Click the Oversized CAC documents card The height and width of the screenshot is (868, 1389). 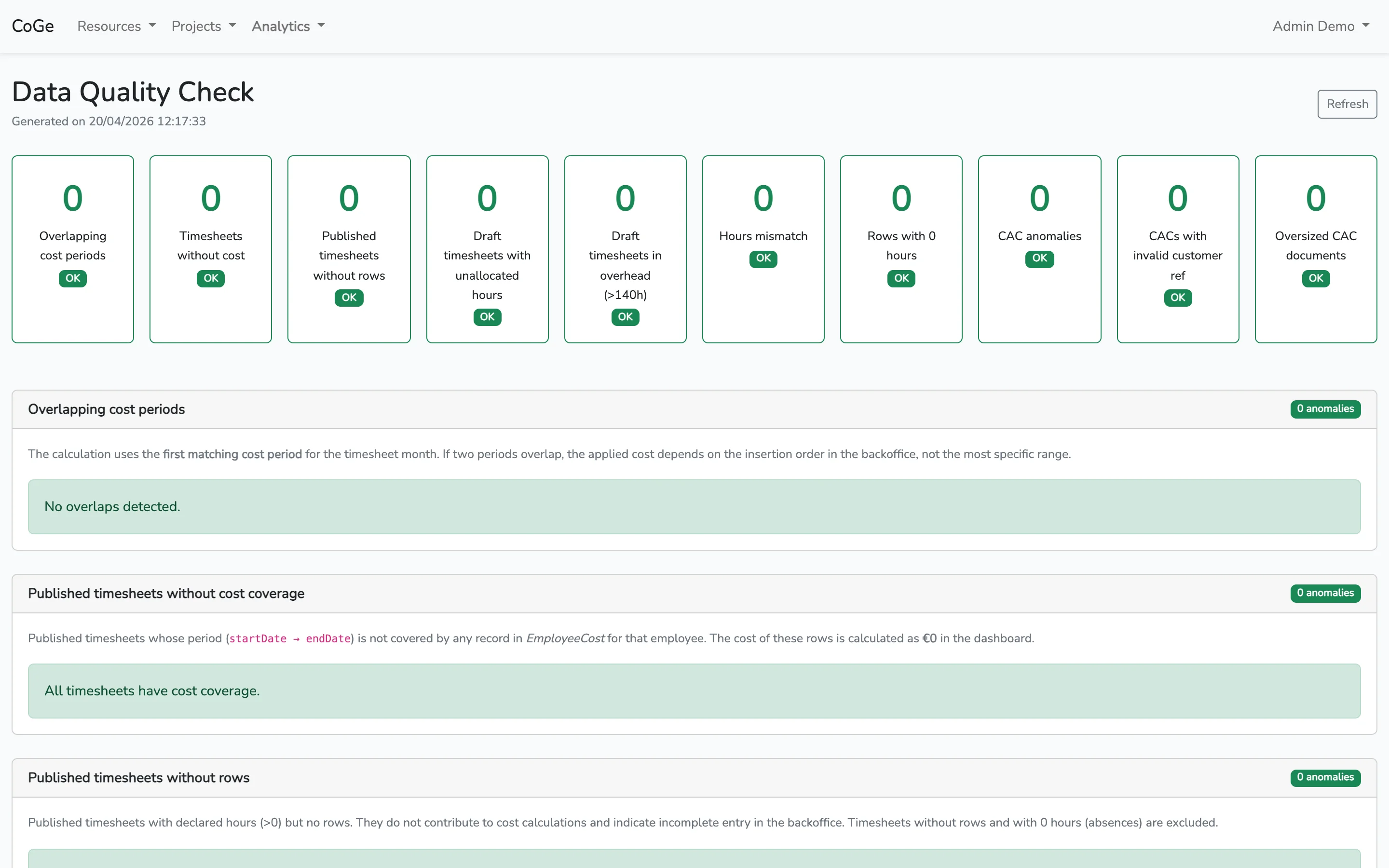pos(1316,249)
